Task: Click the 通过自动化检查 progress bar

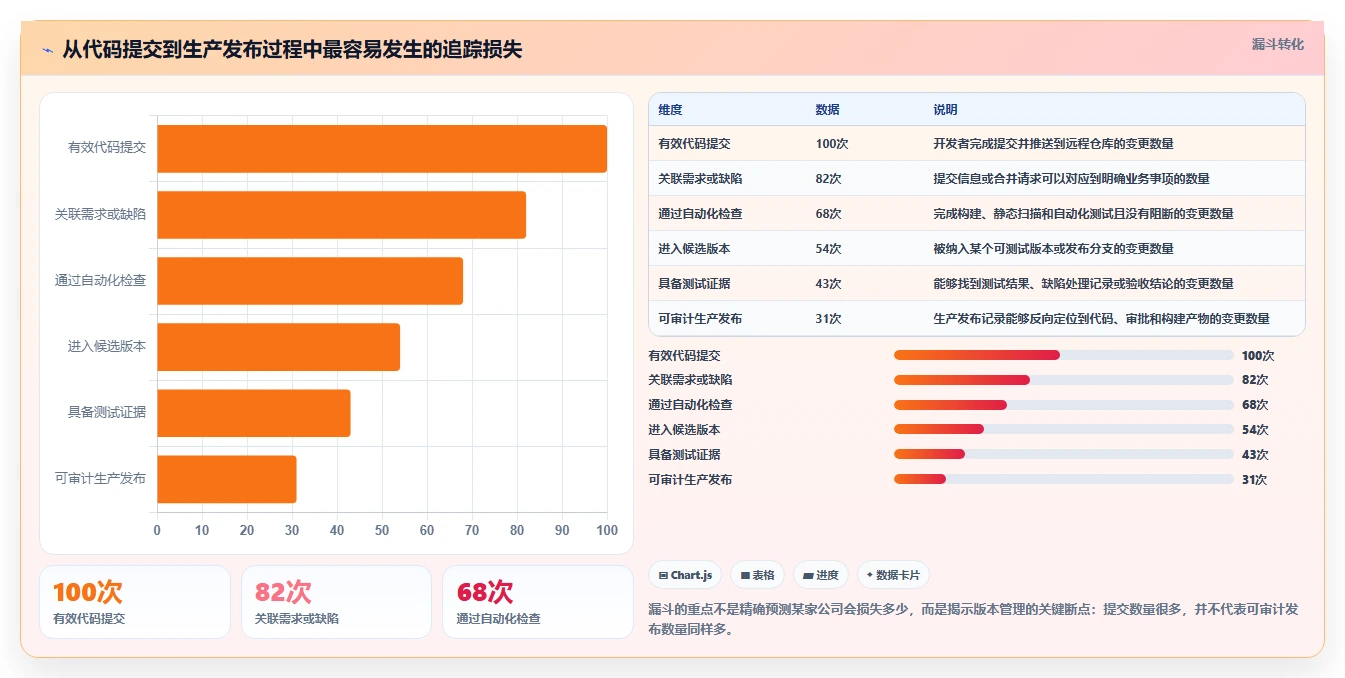Action: coord(1064,405)
